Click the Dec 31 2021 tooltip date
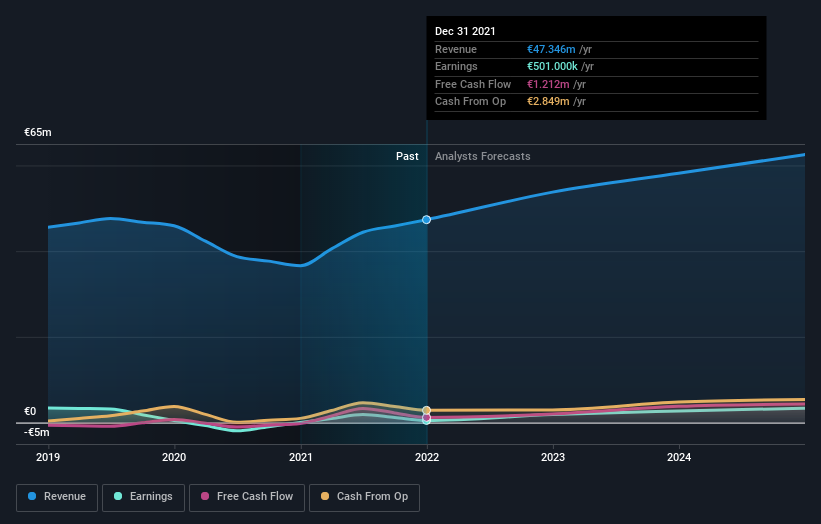This screenshot has width=821, height=524. tap(465, 31)
